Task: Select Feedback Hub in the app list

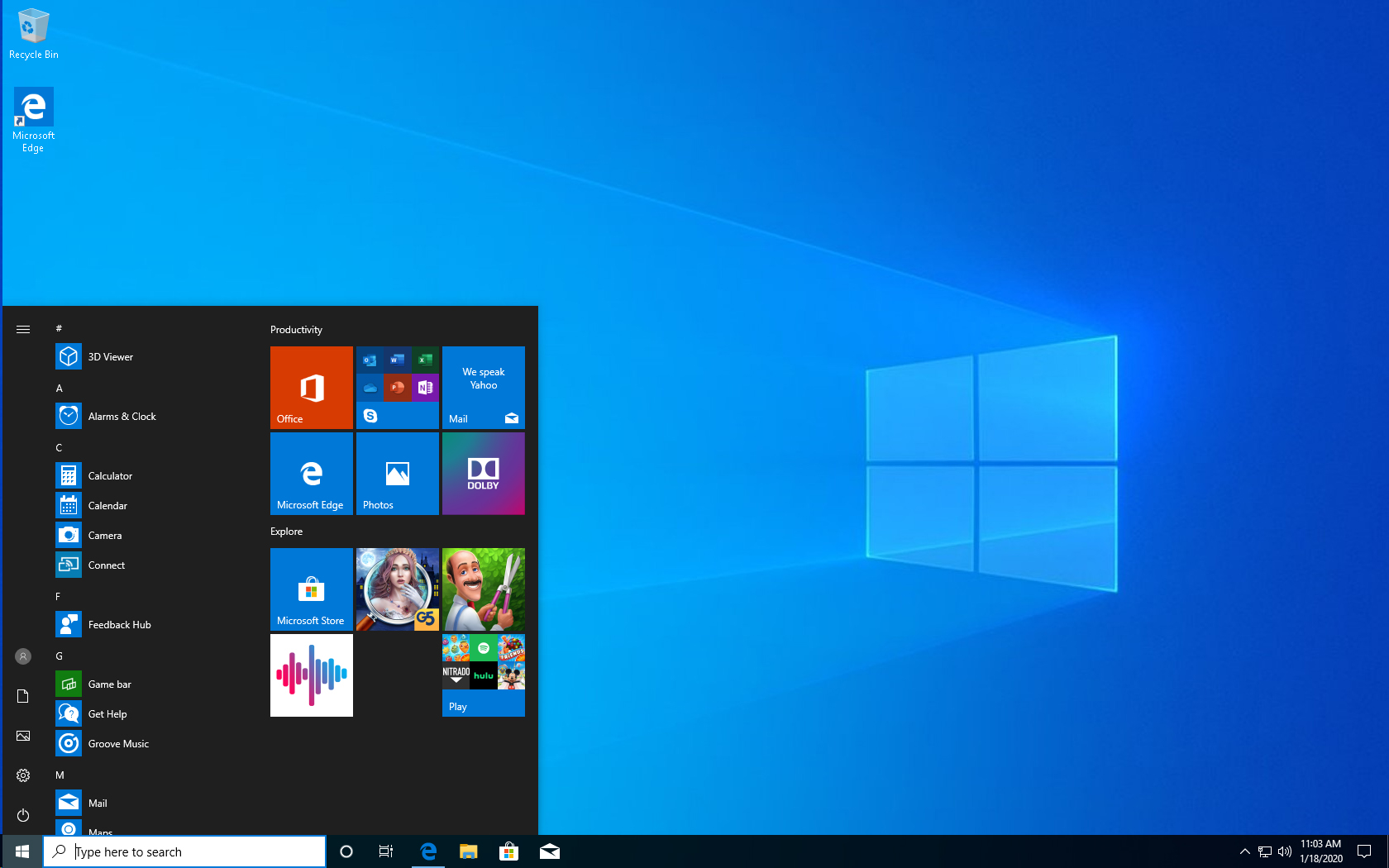Action: pyautogui.click(x=119, y=625)
